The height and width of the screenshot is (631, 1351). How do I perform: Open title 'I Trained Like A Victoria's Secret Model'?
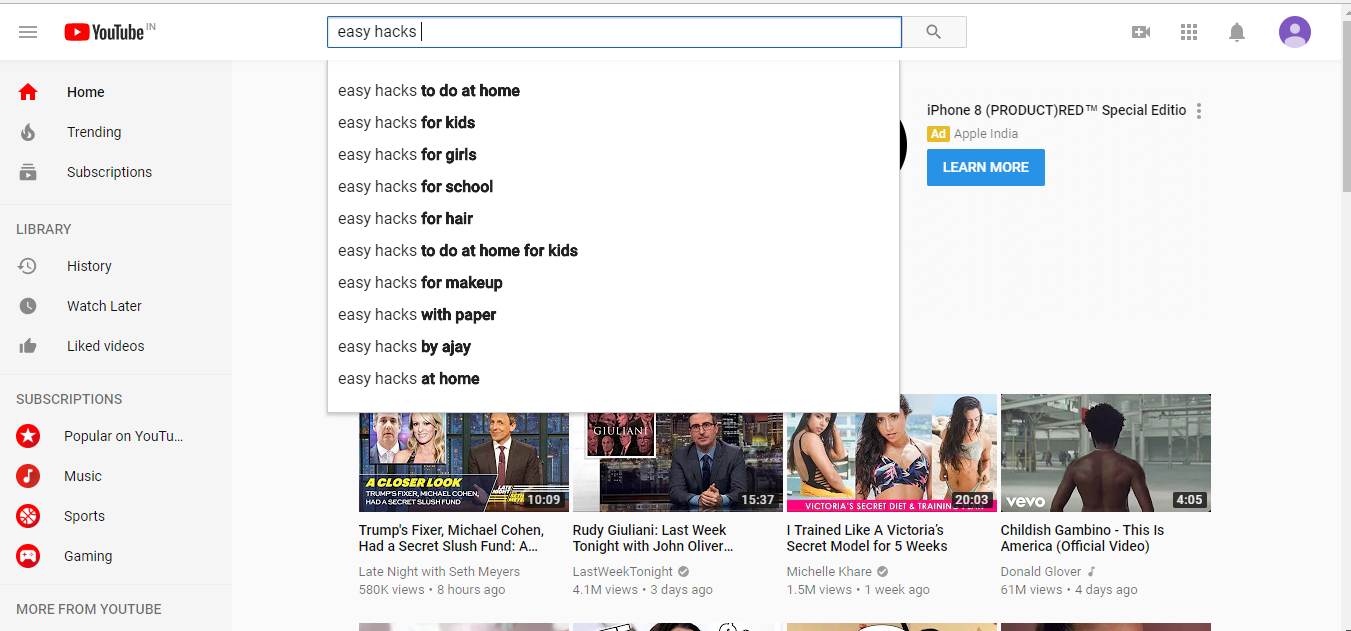[867, 538]
